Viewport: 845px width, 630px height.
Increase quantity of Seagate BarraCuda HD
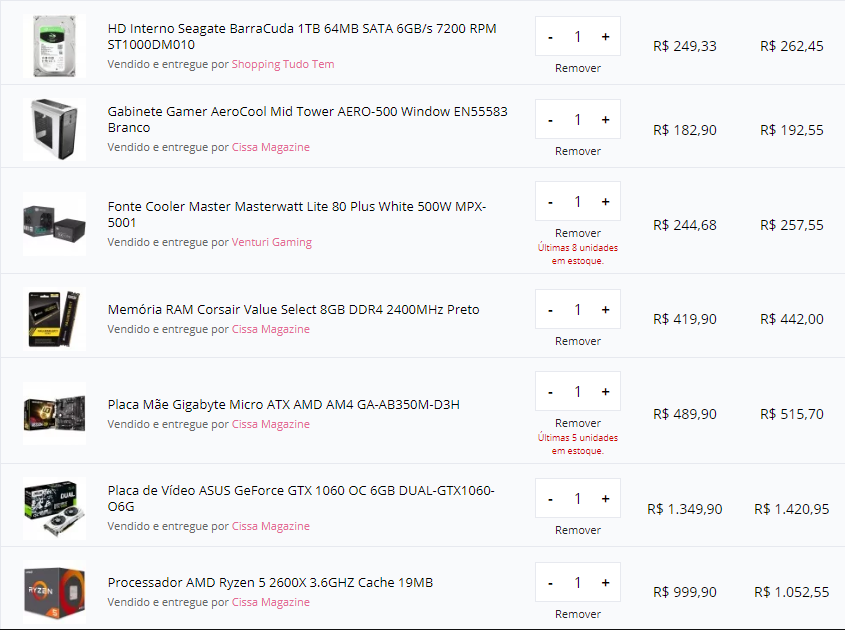[x=605, y=37]
